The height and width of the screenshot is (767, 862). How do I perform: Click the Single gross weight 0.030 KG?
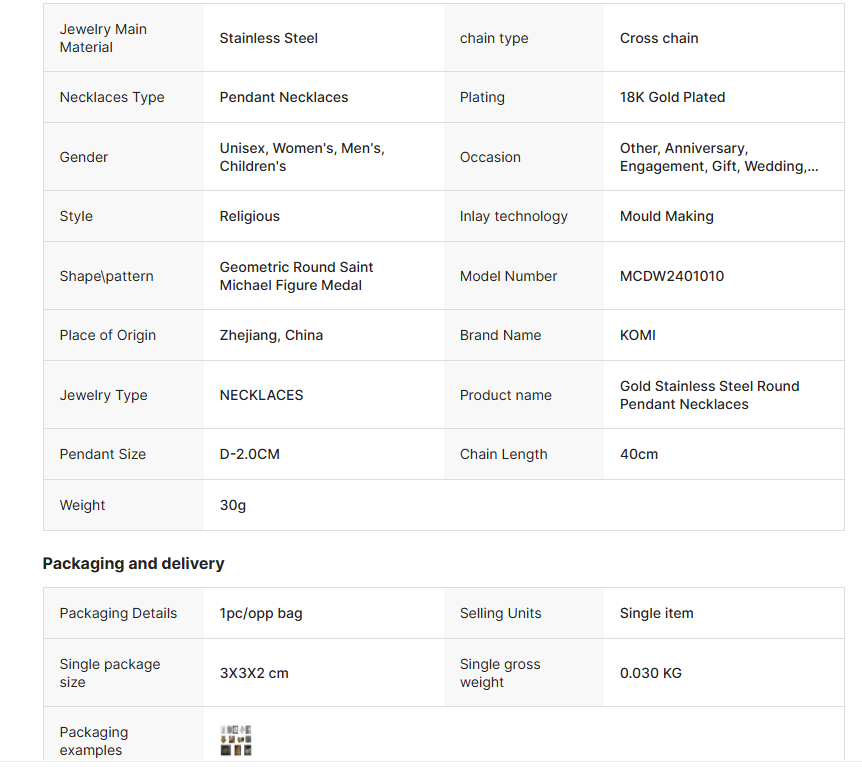click(x=651, y=673)
